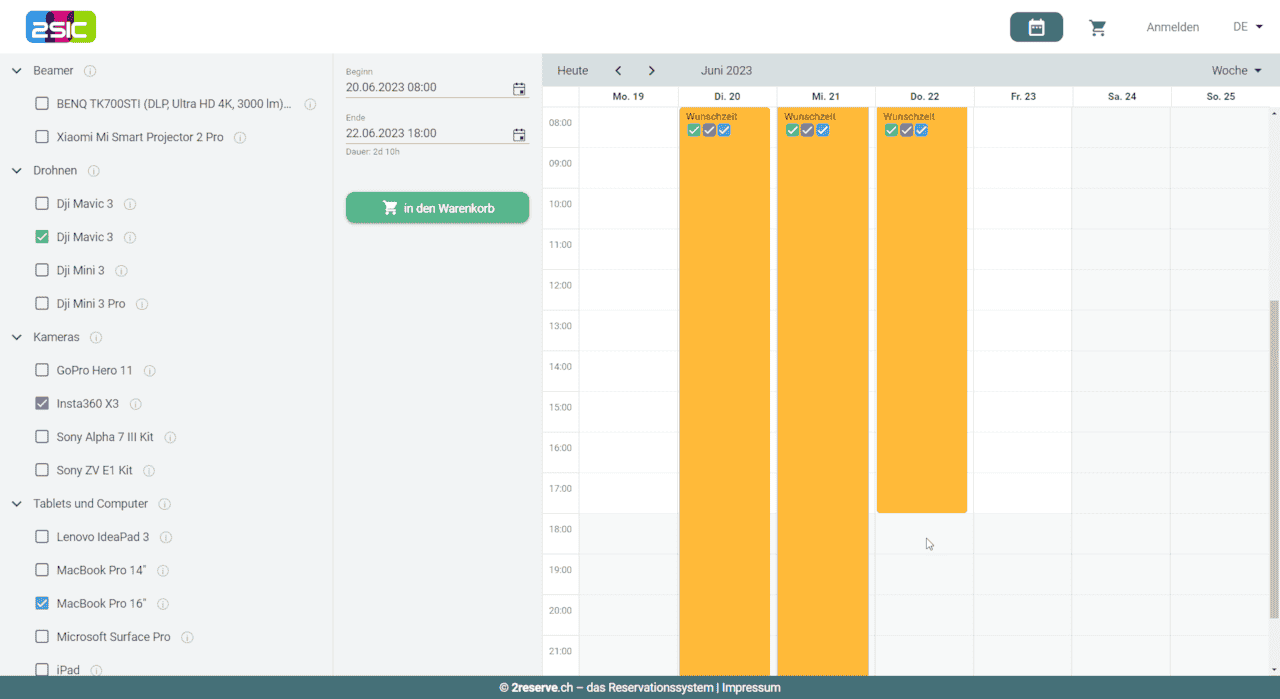Check the GoPro Hero 11 checkbox

pos(42,370)
